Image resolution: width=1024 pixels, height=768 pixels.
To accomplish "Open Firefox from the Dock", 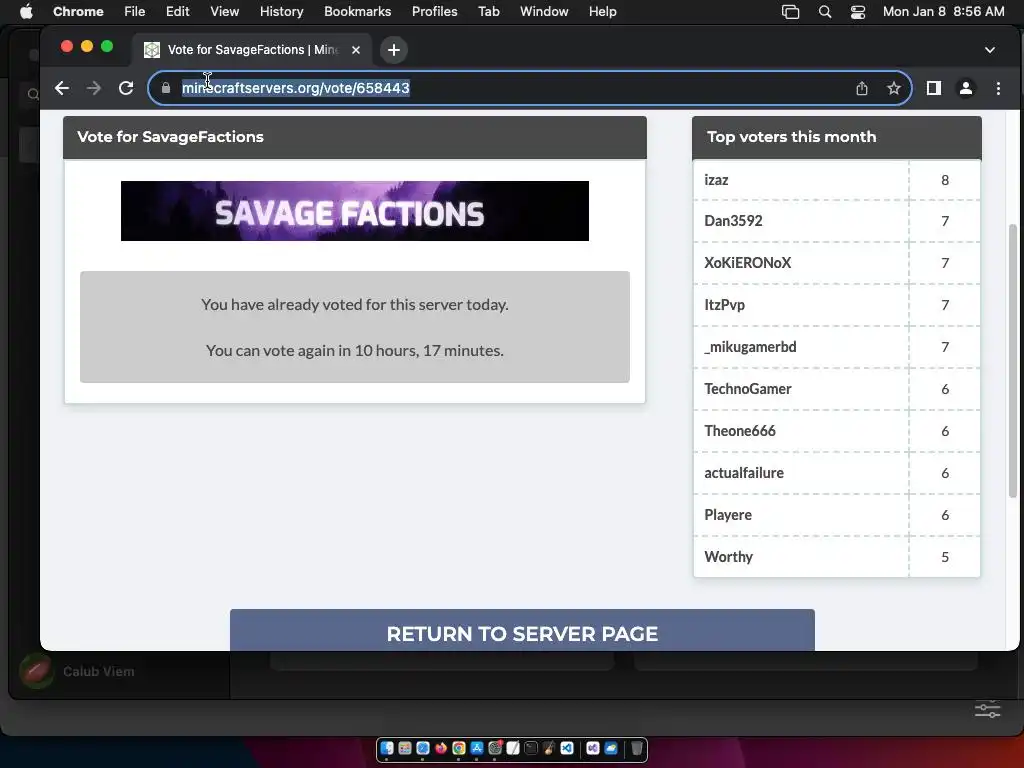I will (441, 748).
